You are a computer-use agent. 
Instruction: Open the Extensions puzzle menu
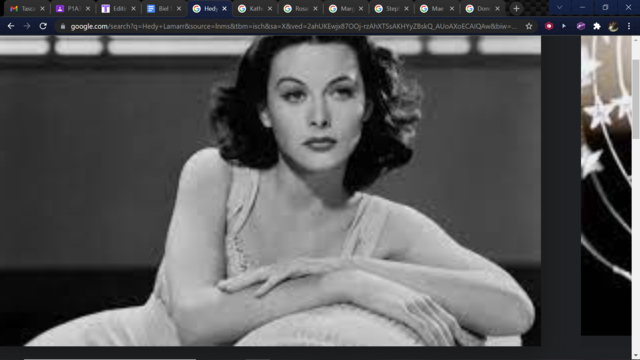[597, 26]
